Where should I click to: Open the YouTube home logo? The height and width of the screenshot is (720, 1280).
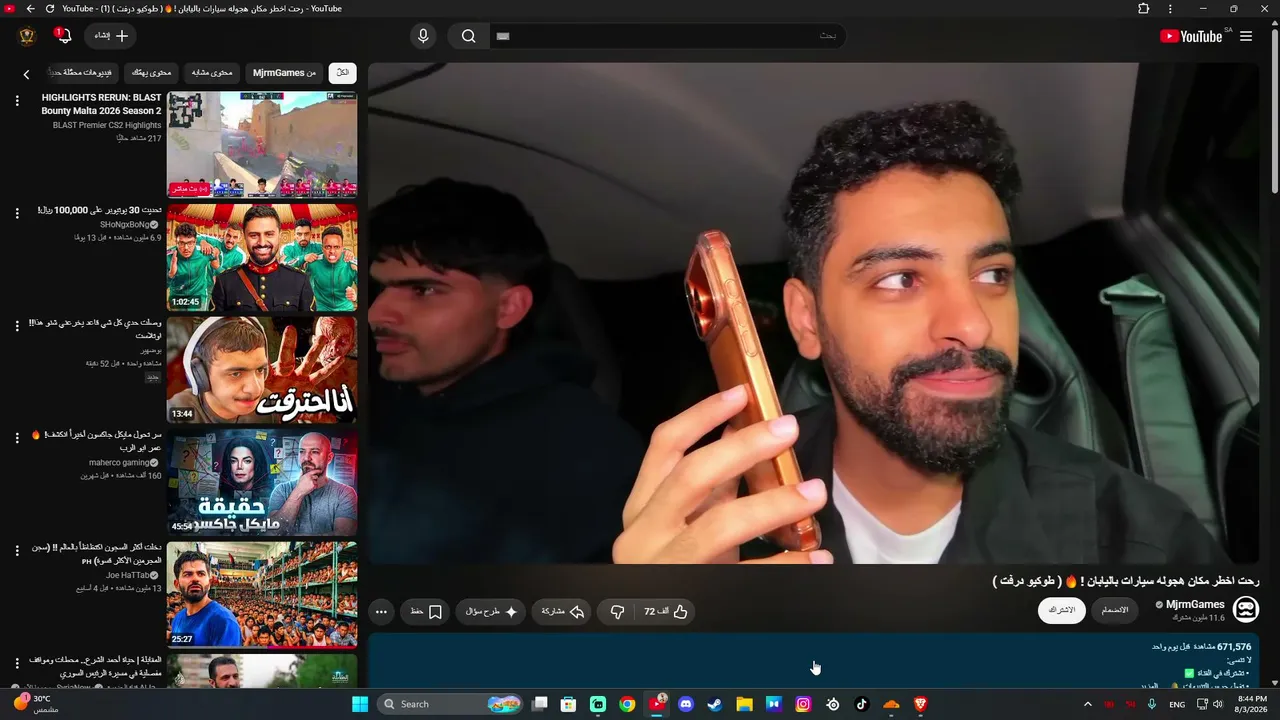tap(1191, 36)
